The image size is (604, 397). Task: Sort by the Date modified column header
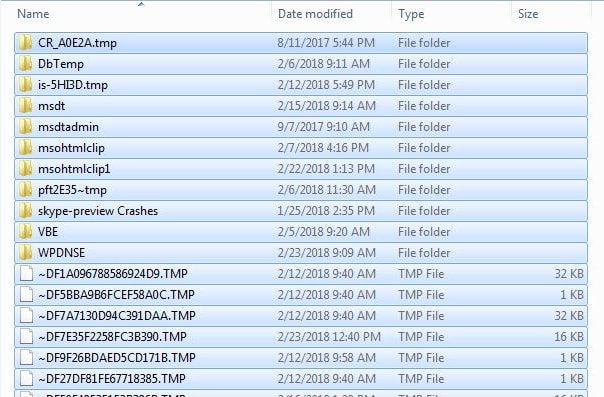click(315, 14)
